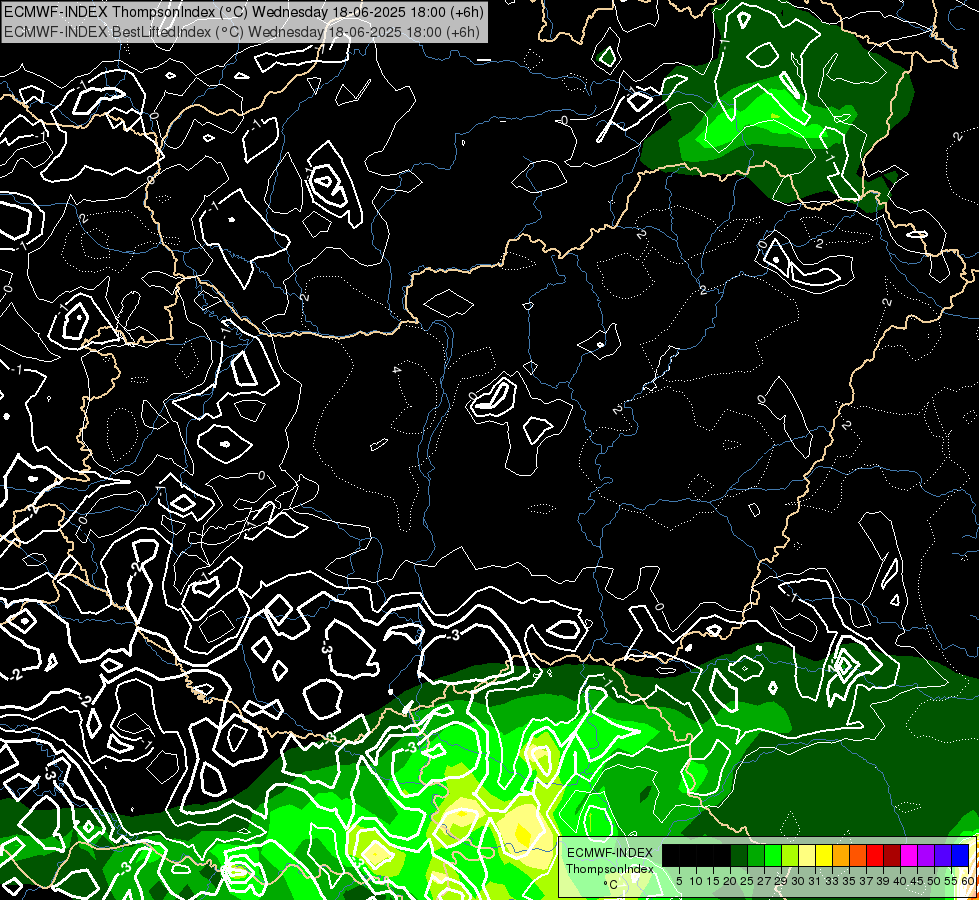Click the bright green 27-29 legend swatch
Screen dimensions: 979x900
click(x=773, y=855)
